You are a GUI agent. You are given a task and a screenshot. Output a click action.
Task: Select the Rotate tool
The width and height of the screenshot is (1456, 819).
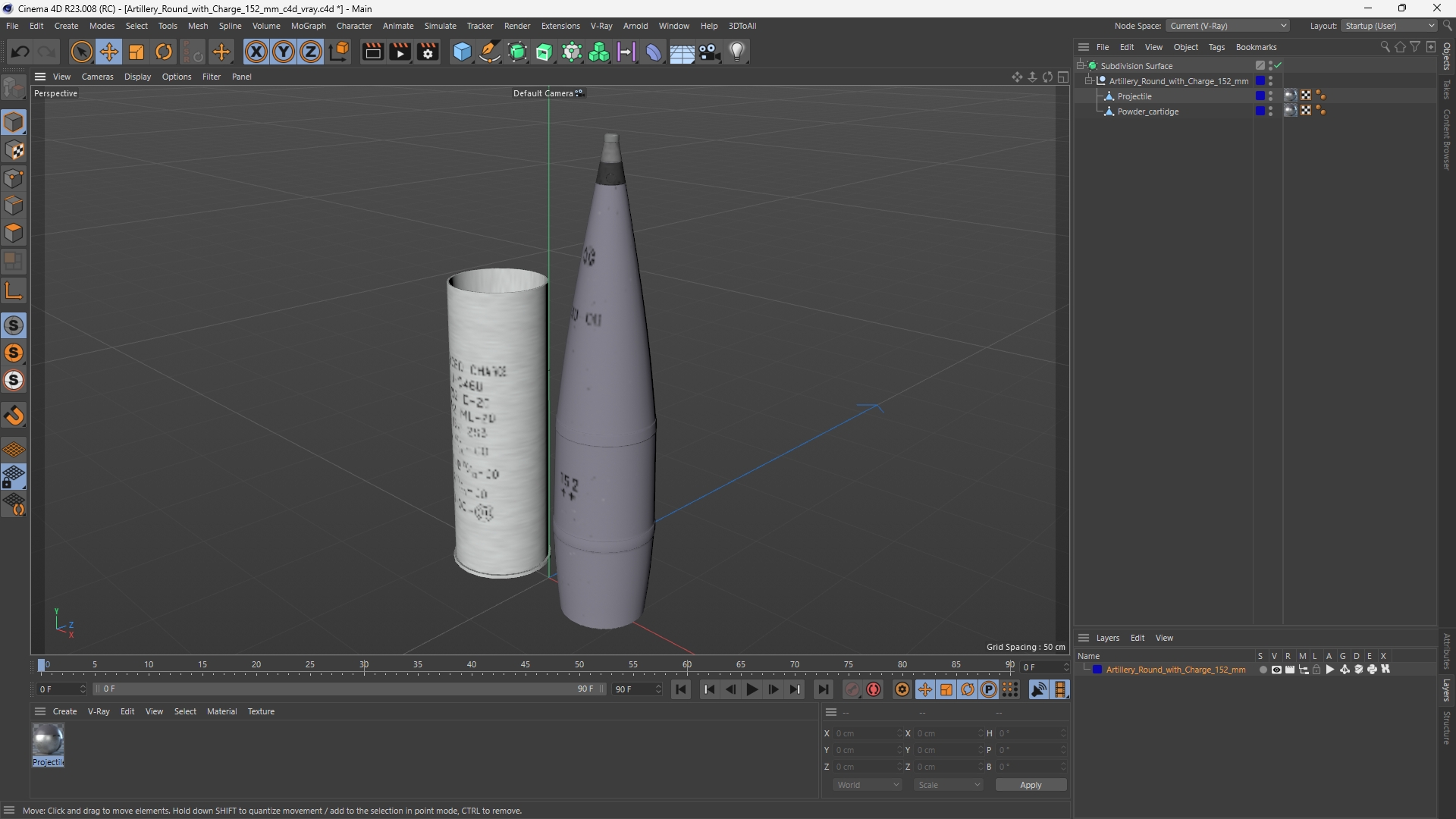pos(164,52)
